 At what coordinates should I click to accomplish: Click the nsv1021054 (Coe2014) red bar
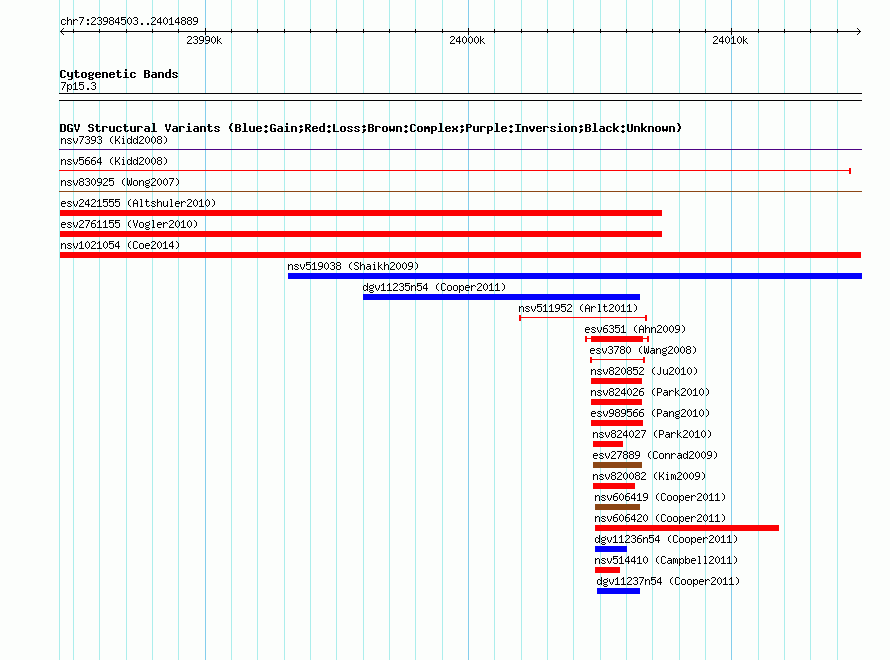click(460, 255)
